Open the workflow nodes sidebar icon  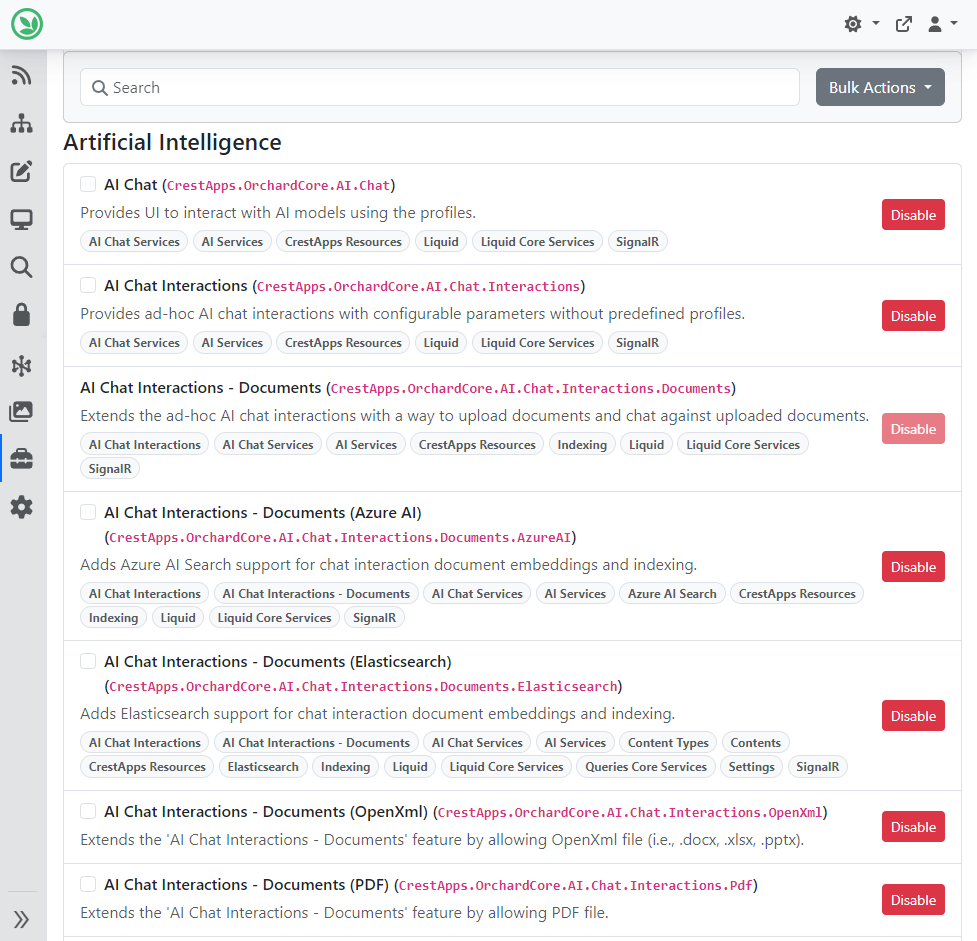tap(21, 365)
